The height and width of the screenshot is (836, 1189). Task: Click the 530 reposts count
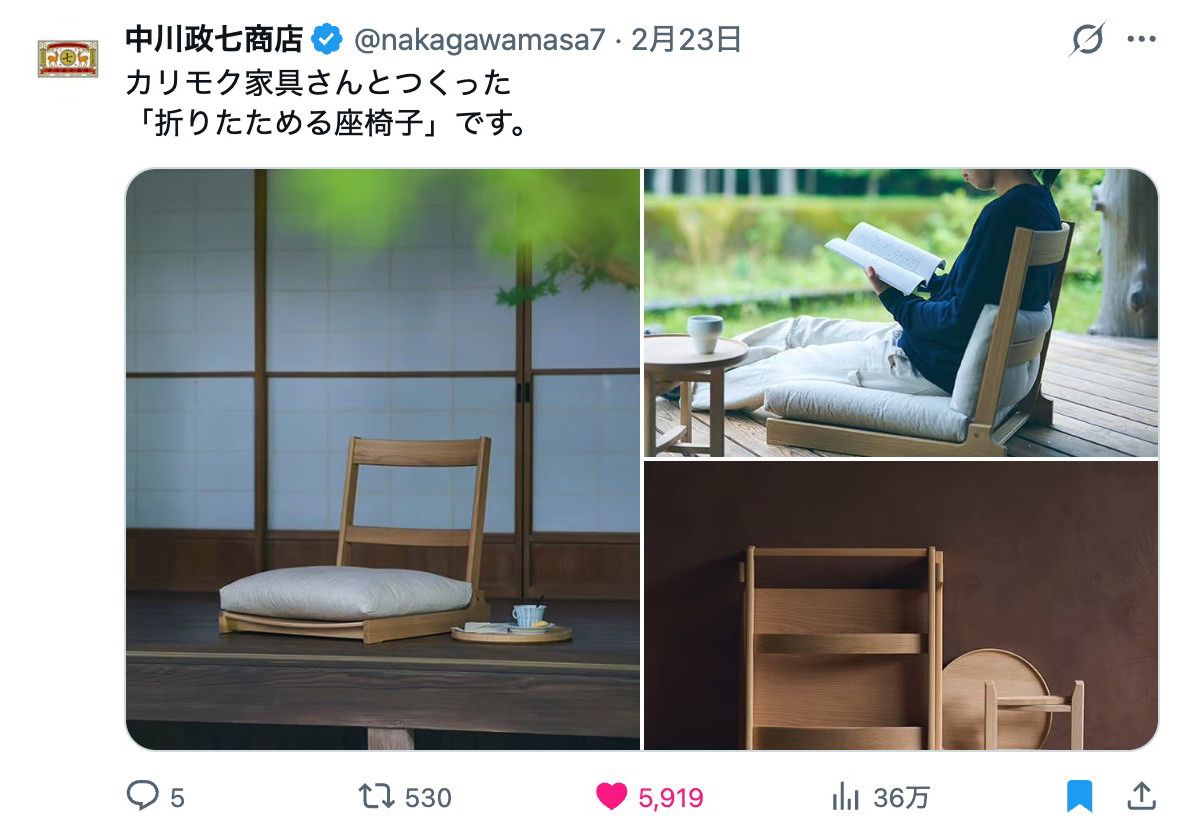pyautogui.click(x=428, y=797)
